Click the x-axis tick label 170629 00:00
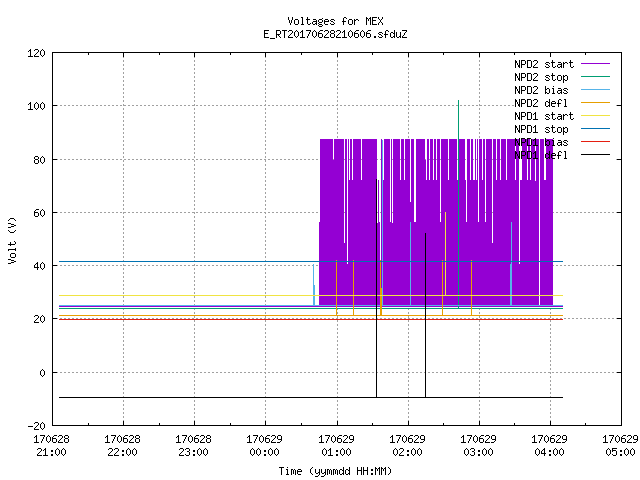This screenshot has width=640, height=480. click(x=264, y=446)
